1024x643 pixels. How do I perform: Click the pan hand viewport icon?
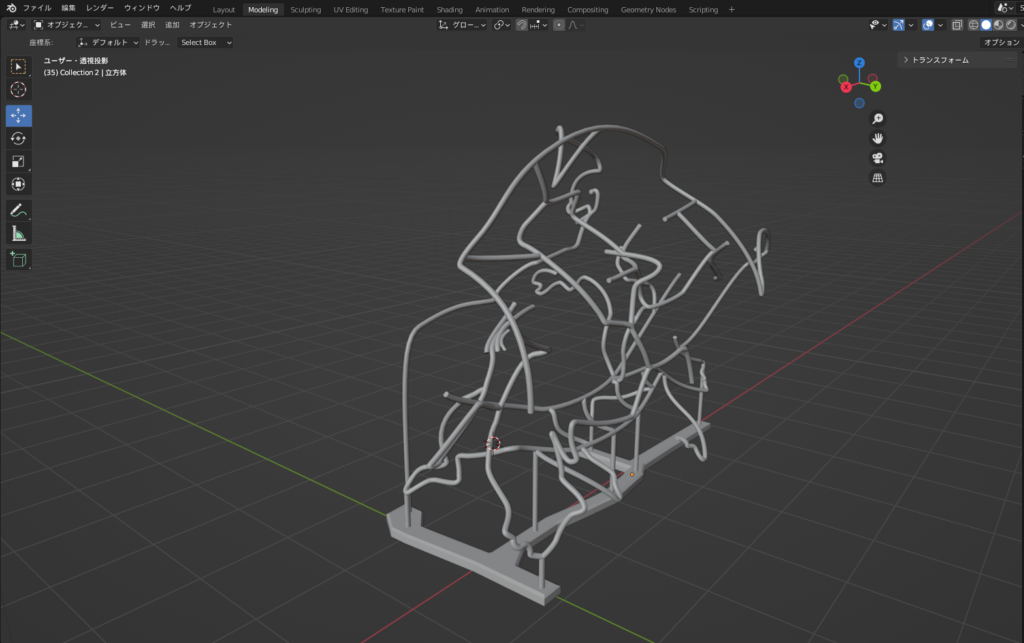(x=878, y=138)
